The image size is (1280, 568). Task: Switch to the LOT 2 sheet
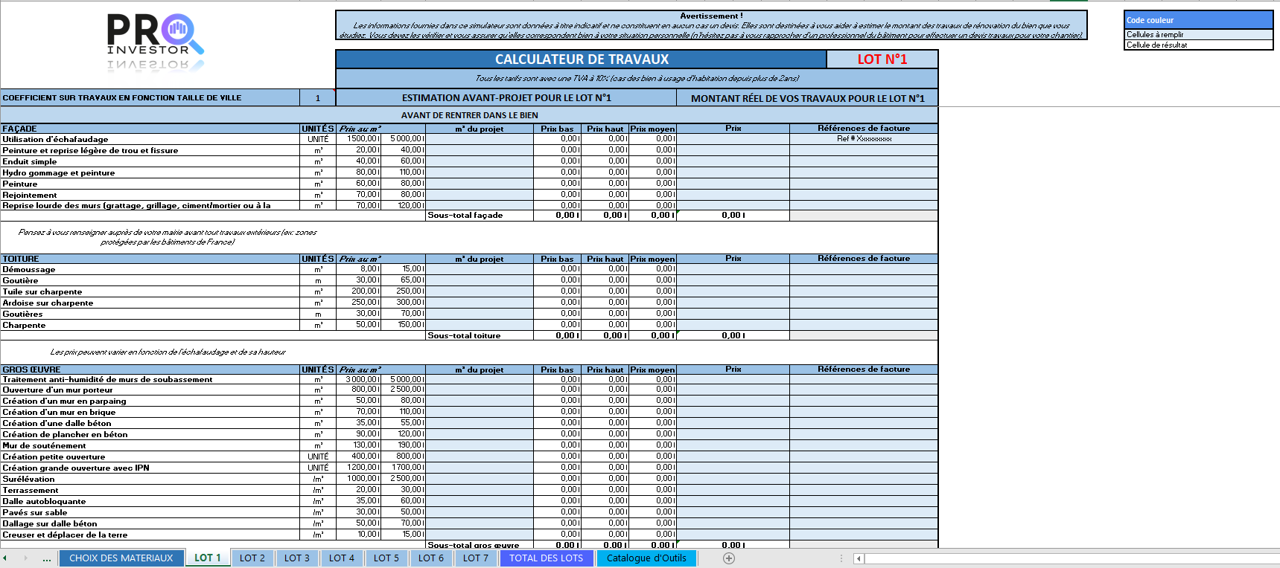tap(251, 558)
